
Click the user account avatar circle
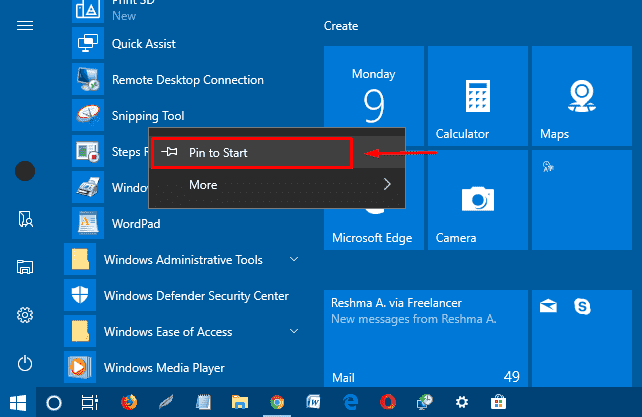coord(25,171)
